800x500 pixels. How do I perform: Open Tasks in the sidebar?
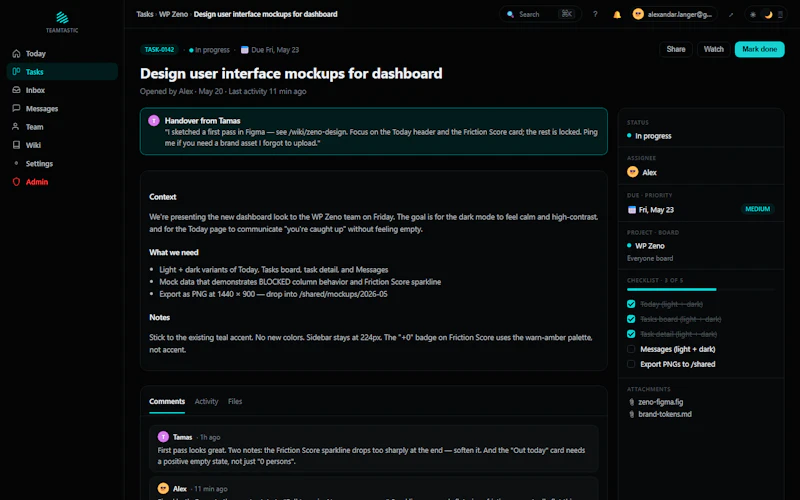click(x=62, y=71)
